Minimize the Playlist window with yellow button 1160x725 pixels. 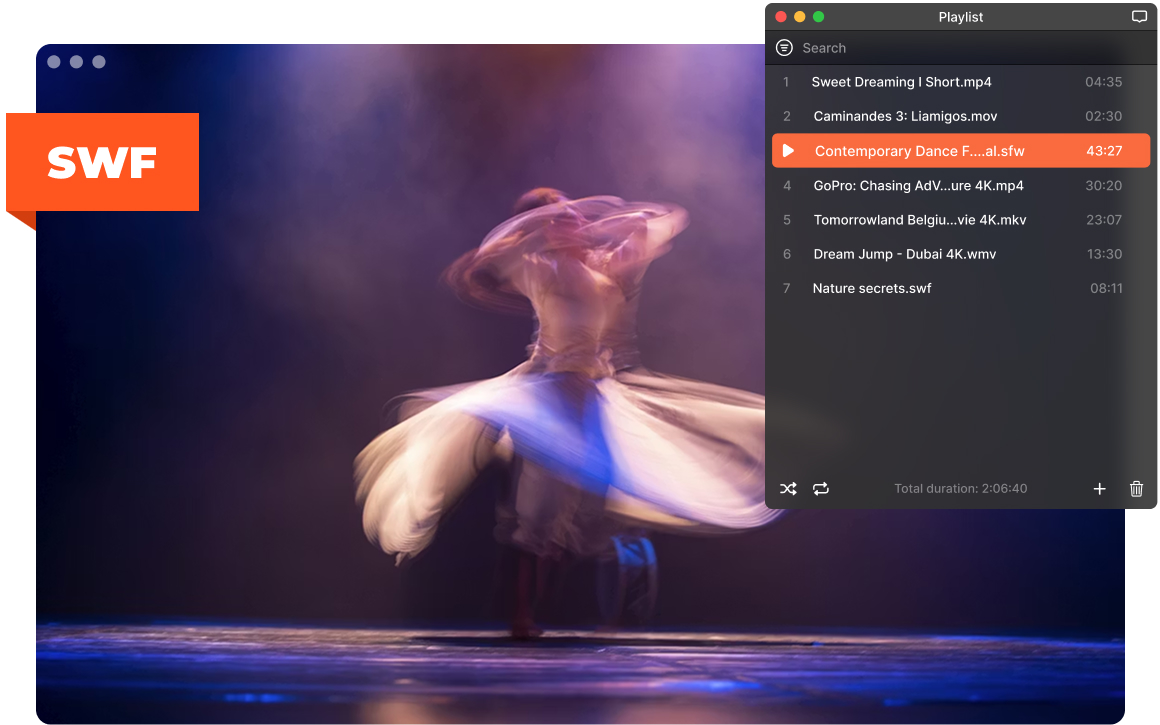(800, 17)
